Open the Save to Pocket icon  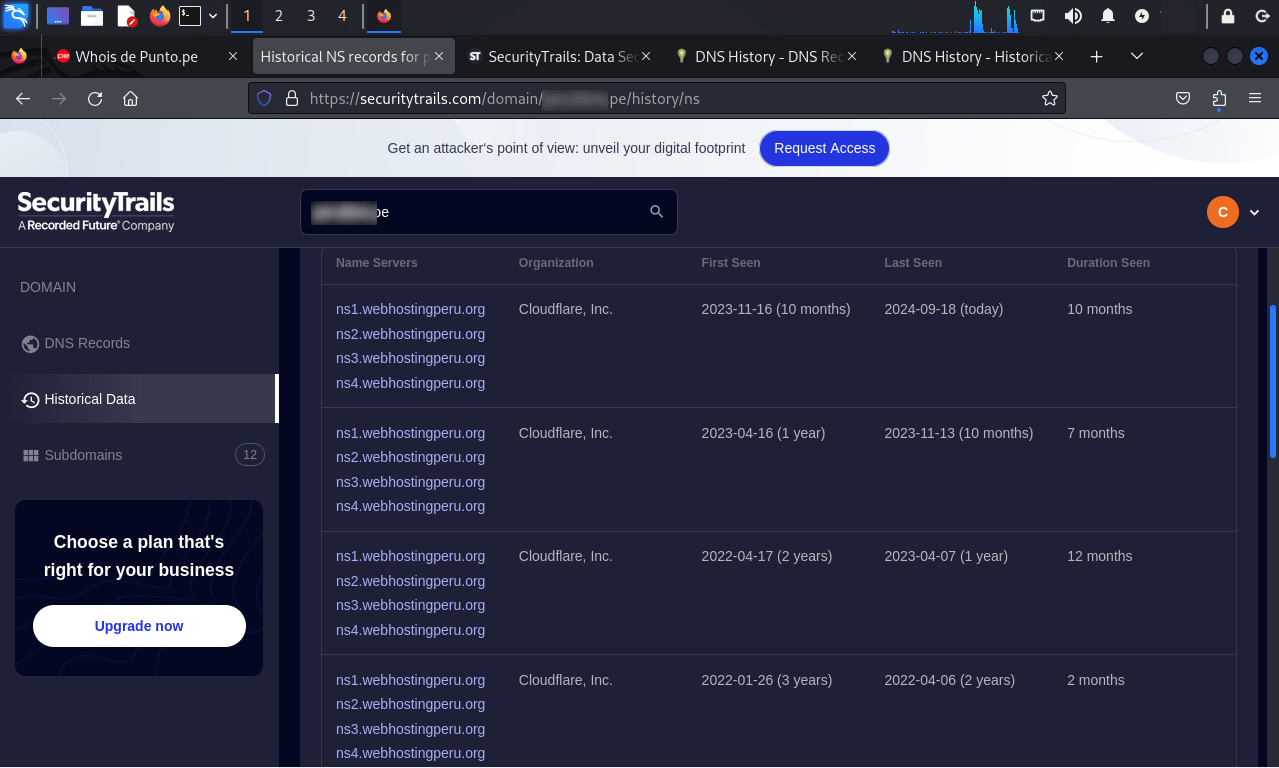coord(1182,98)
